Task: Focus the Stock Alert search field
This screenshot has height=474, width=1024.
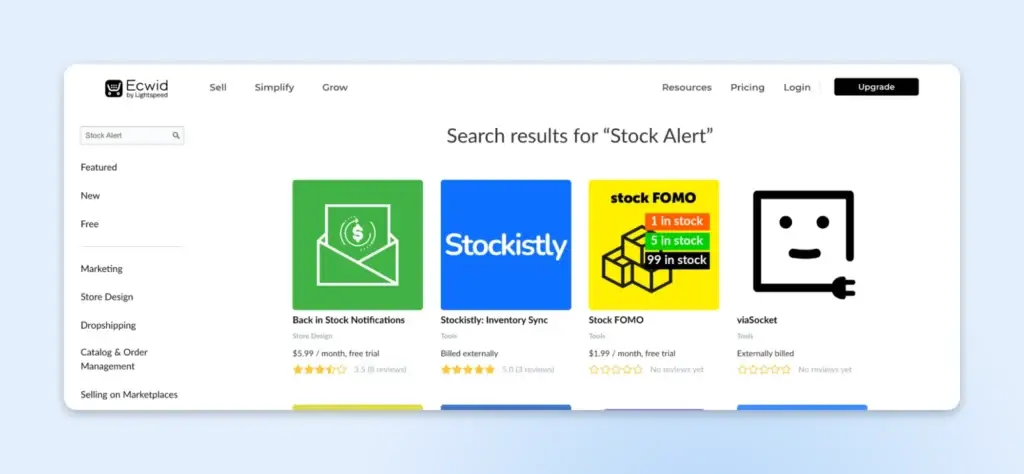Action: (125, 135)
